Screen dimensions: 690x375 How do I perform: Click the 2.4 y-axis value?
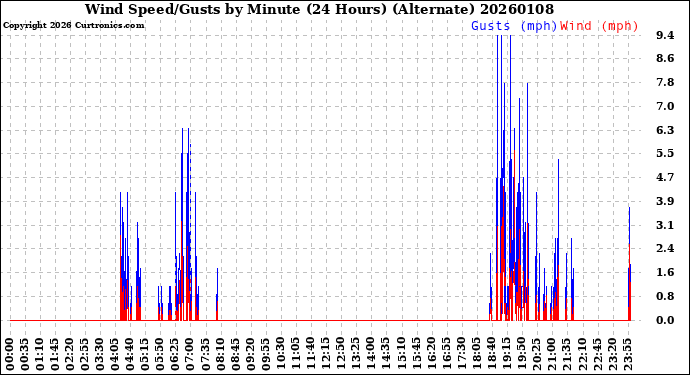tap(665, 249)
